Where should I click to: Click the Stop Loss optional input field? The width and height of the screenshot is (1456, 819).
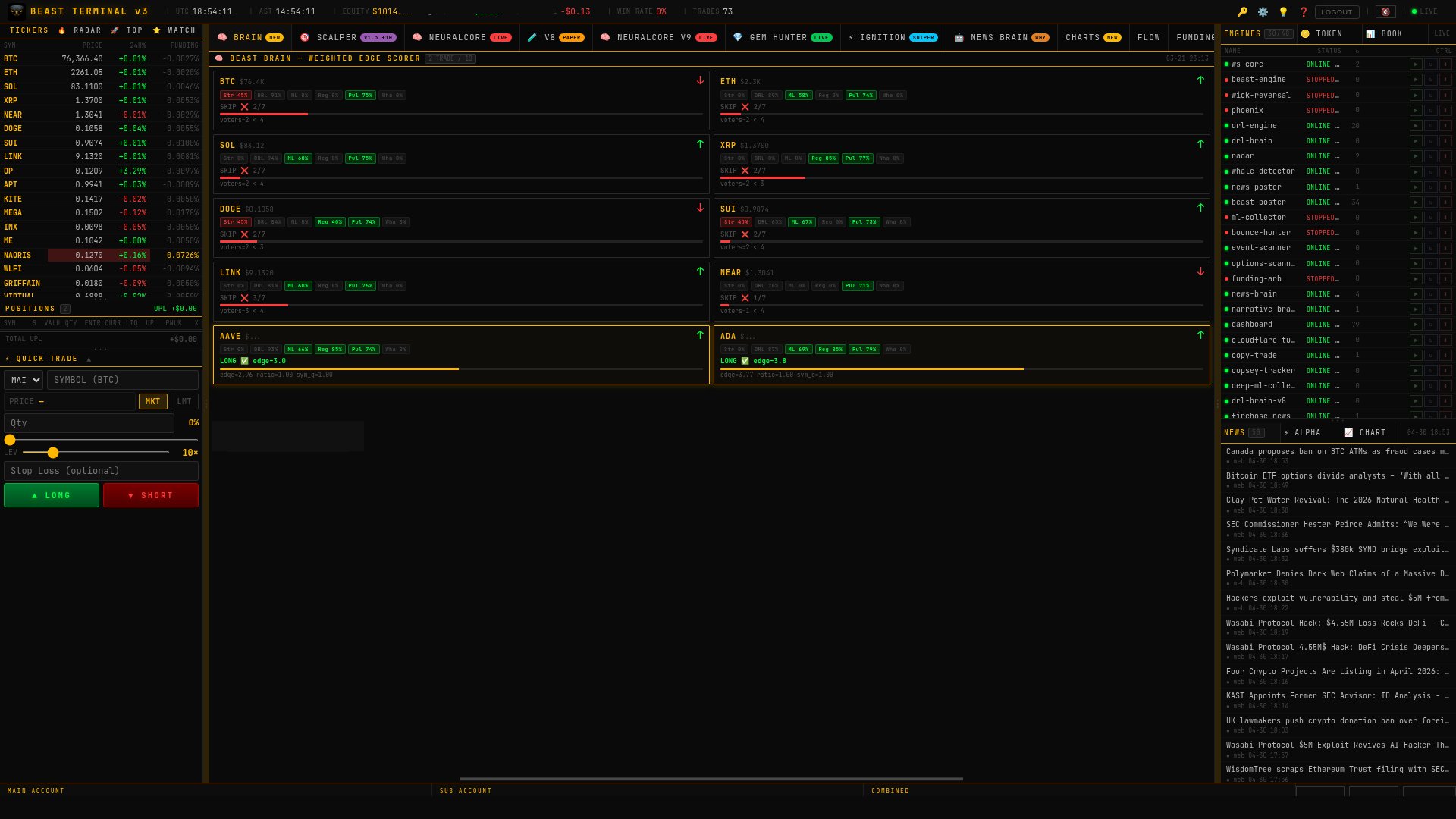(101, 470)
